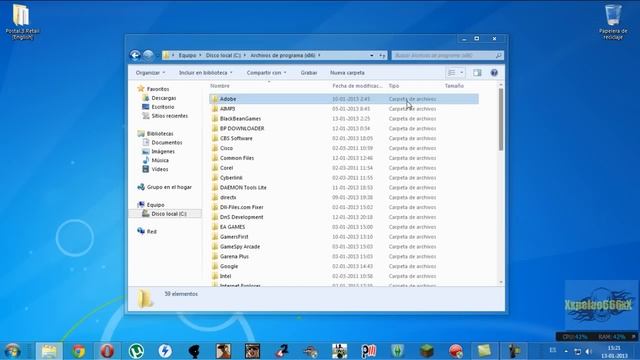Select Bibliotecas in the navigation pane
The height and width of the screenshot is (360, 640).
(160, 133)
